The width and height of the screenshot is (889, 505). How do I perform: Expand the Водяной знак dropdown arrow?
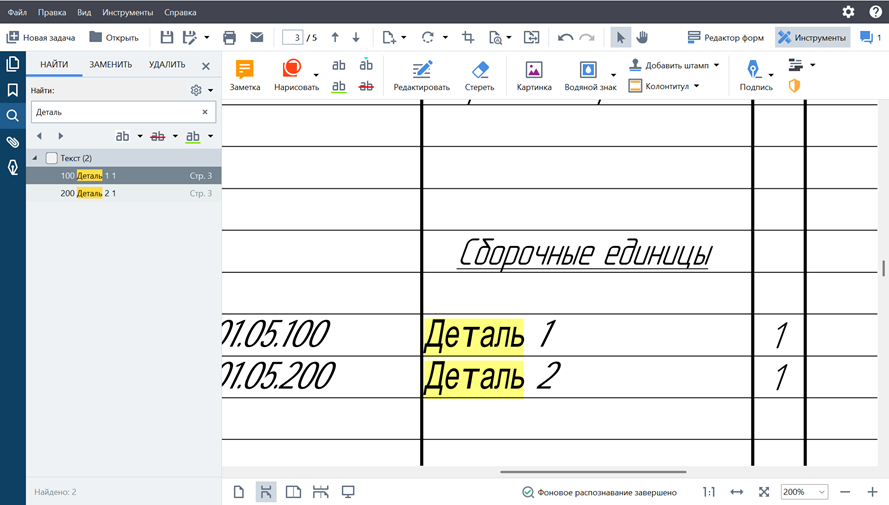click(613, 75)
